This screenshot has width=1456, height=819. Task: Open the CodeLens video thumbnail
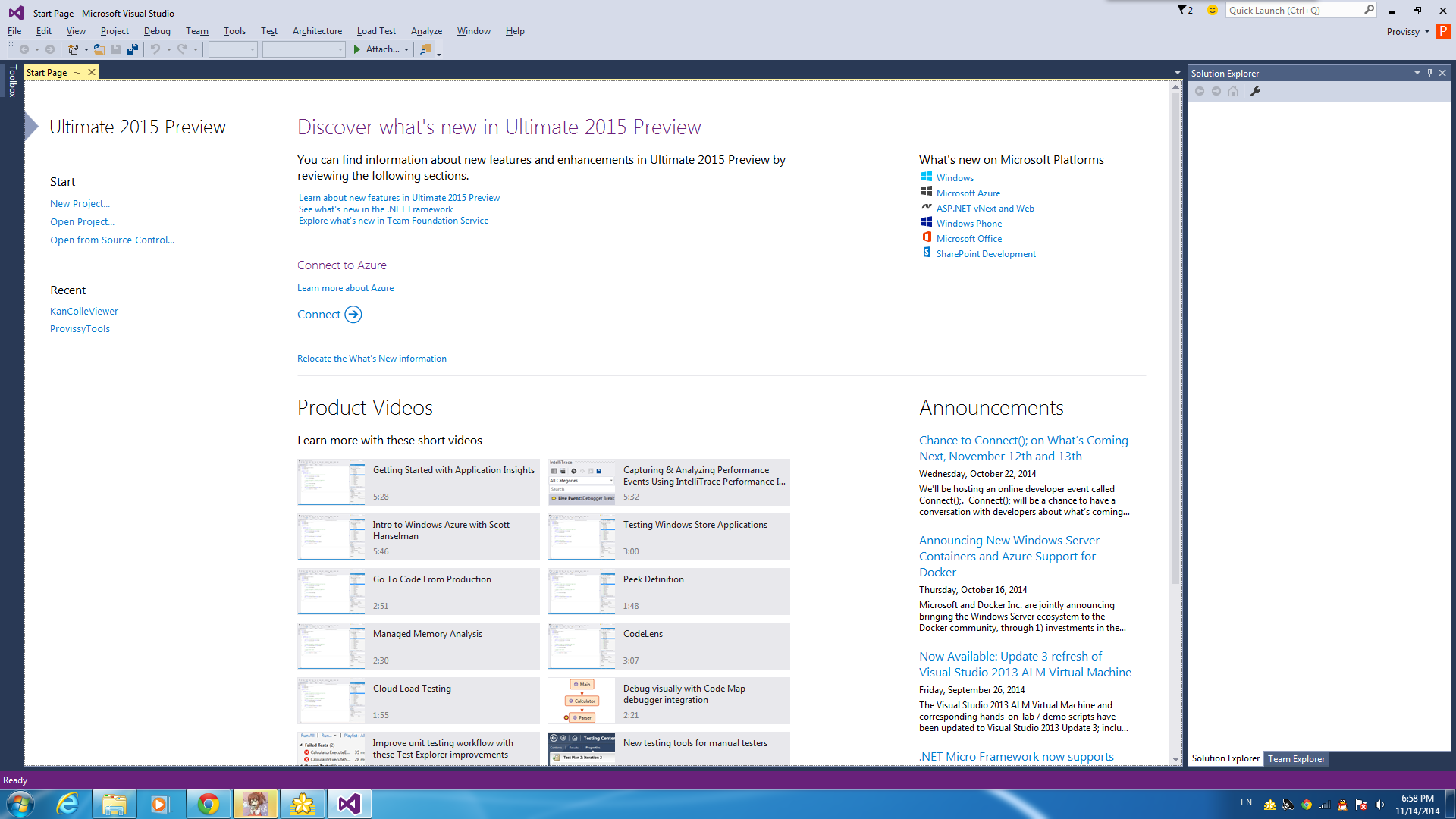[582, 646]
